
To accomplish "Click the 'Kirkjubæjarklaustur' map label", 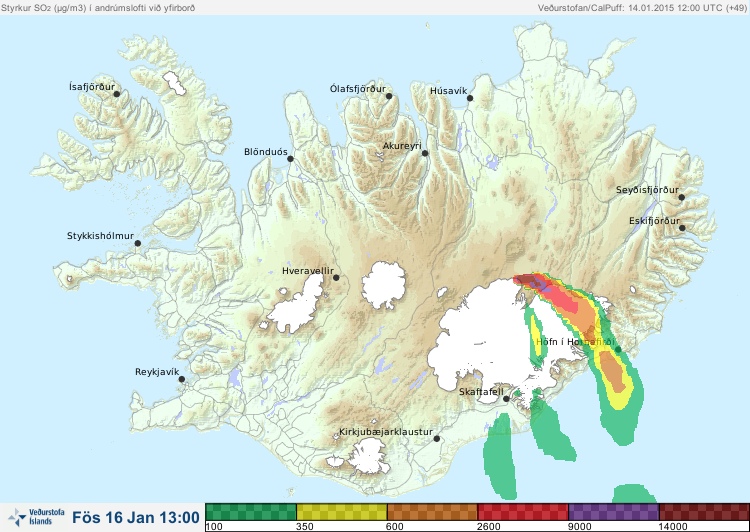I will [386, 432].
